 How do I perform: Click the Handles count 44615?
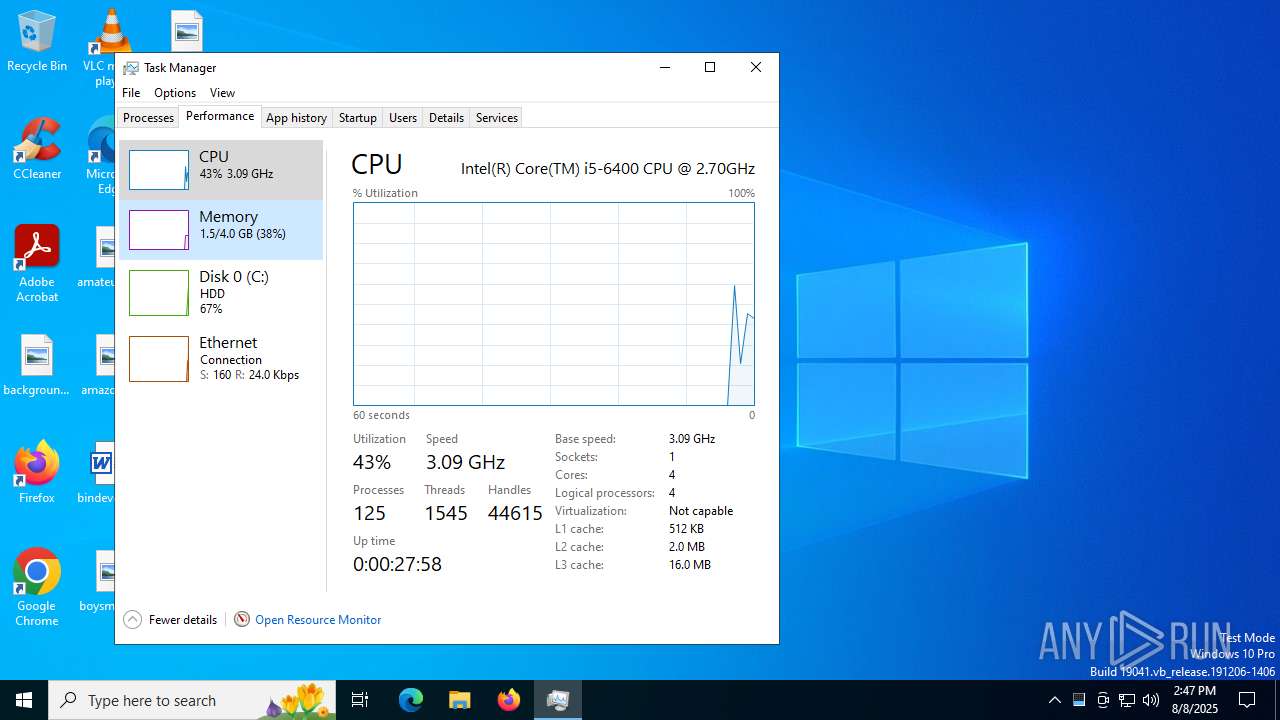515,513
